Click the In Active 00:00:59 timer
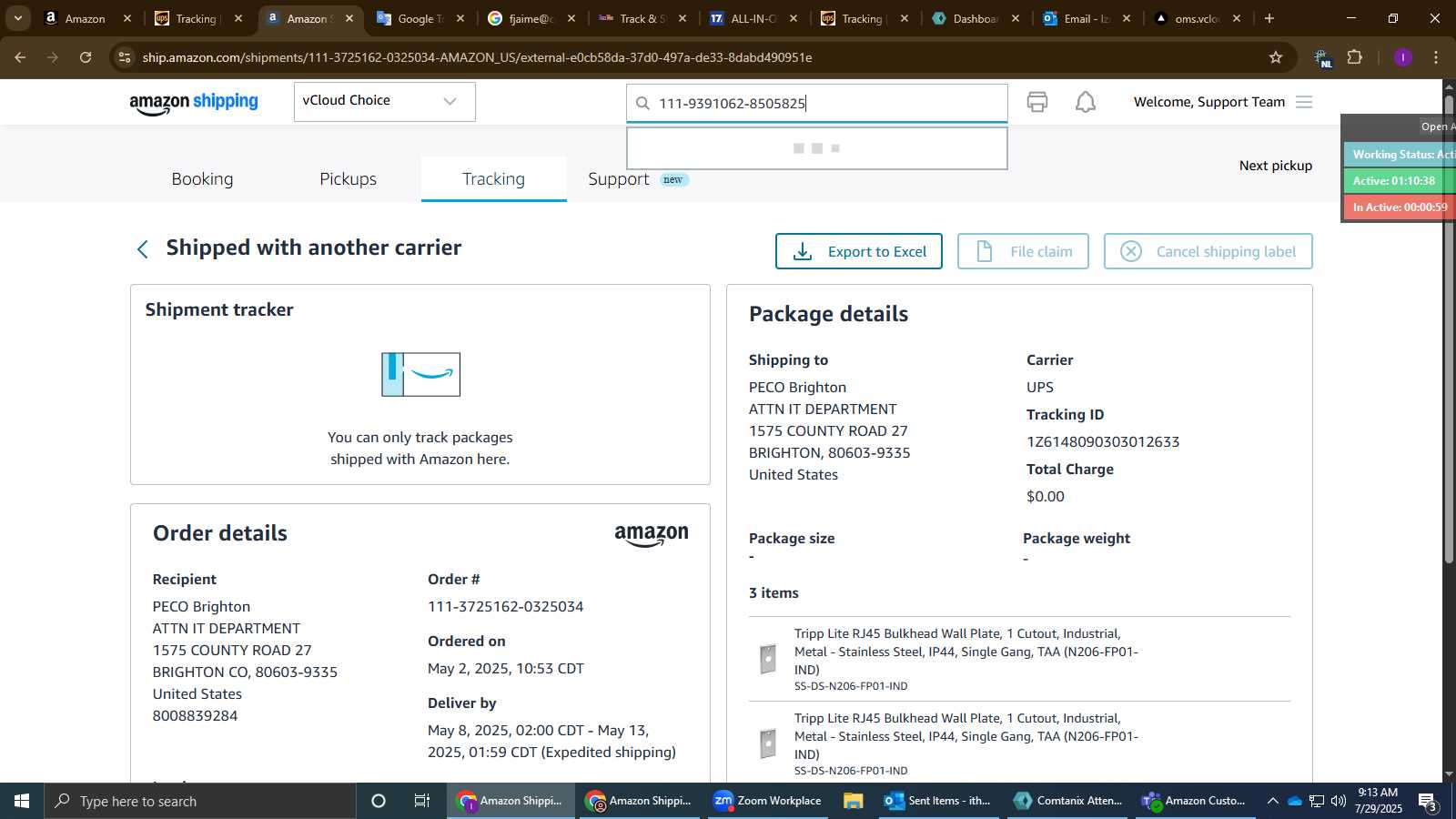Screen dimensions: 1456x819 1399,207
